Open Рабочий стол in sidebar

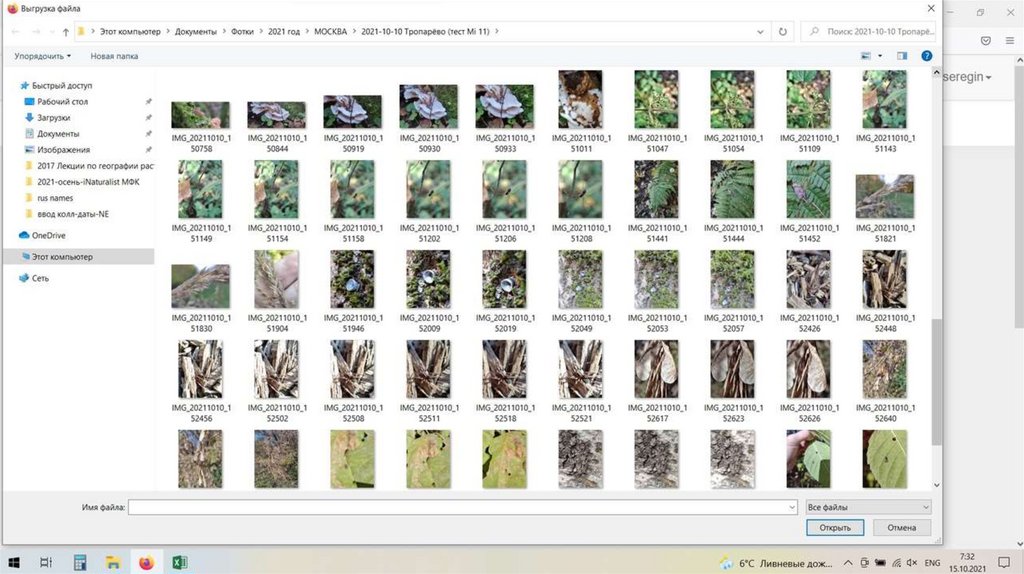[62, 102]
